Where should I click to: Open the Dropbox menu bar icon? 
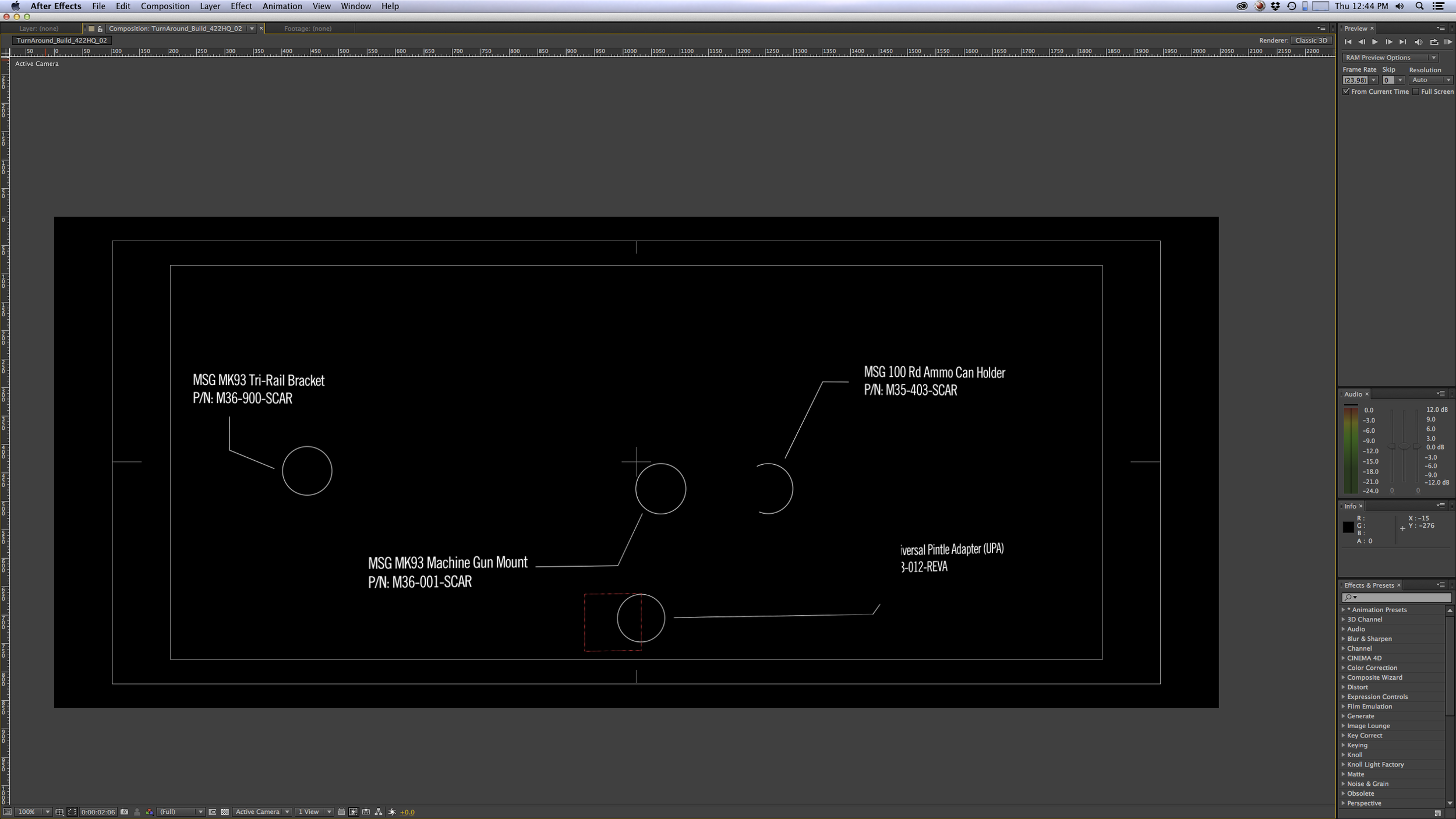tap(1275, 6)
